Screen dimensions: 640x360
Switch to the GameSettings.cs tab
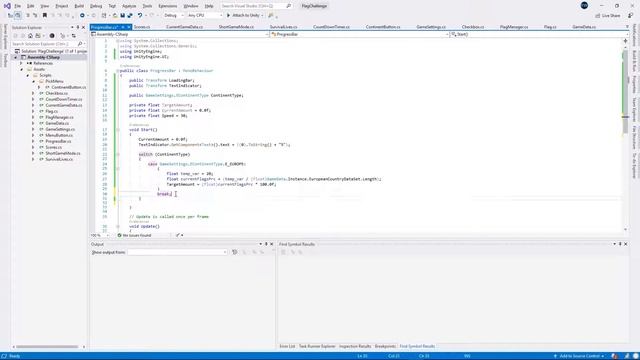pyautogui.click(x=431, y=27)
